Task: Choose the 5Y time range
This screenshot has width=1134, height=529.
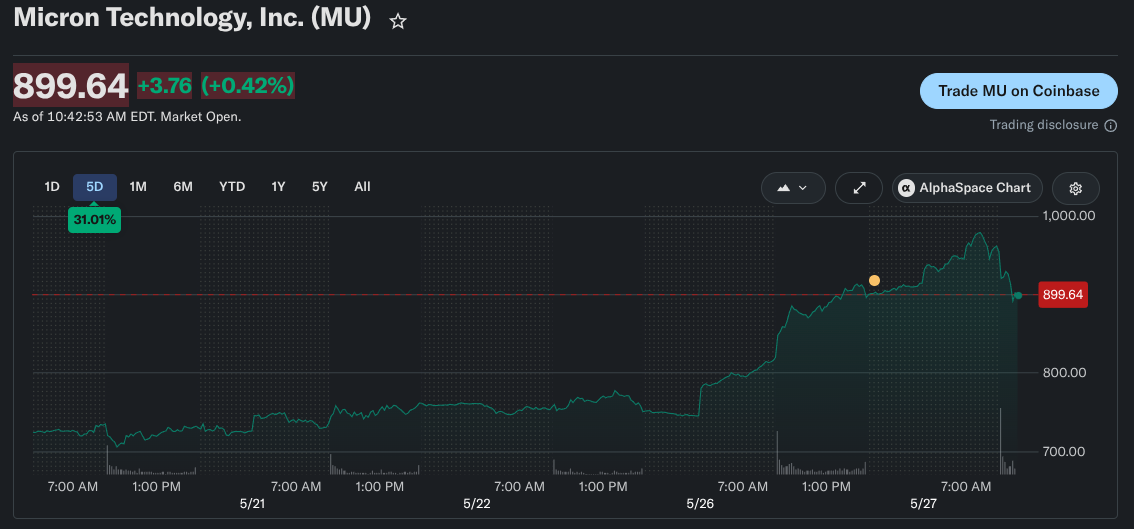Action: click(320, 187)
